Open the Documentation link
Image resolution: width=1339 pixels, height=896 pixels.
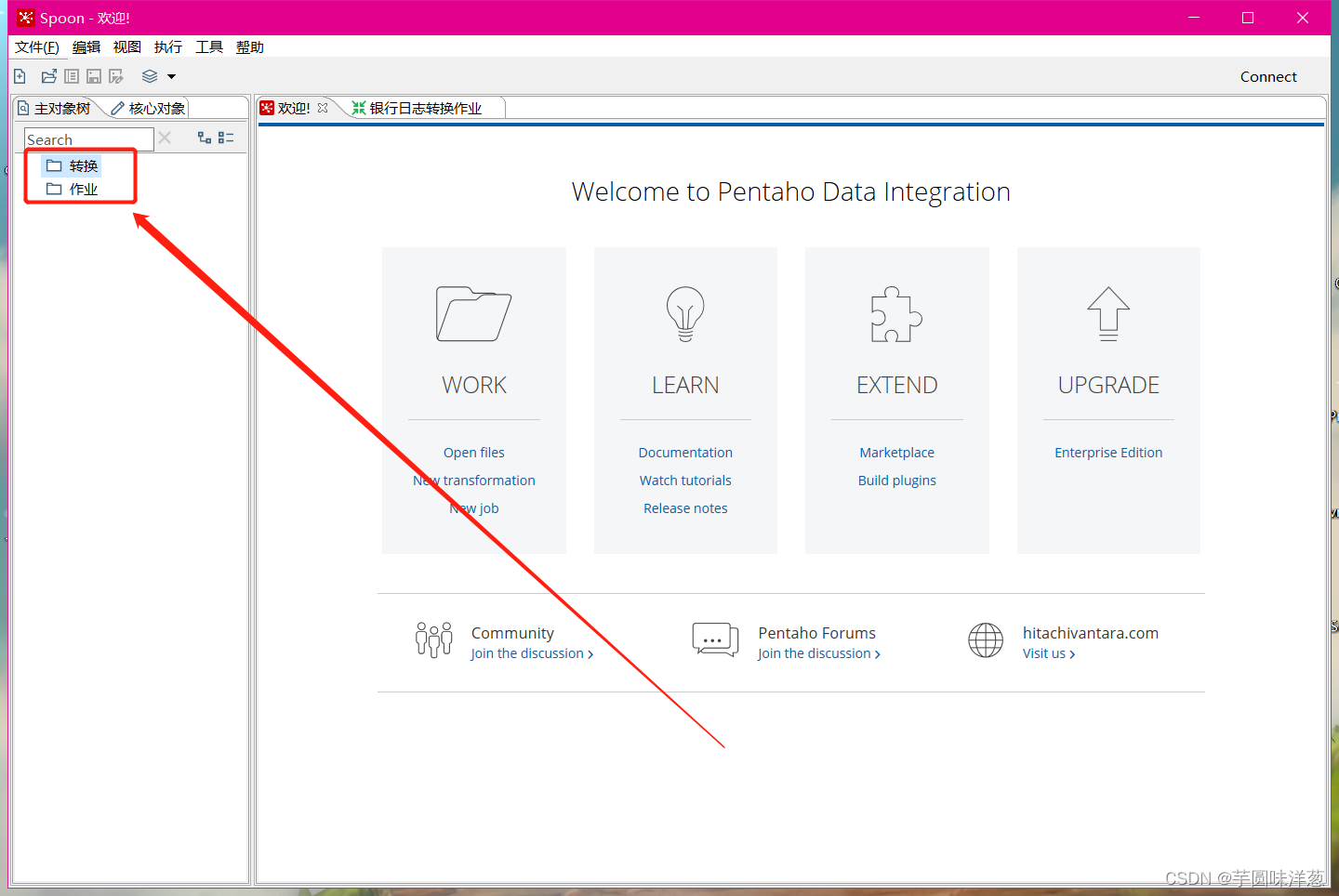(685, 453)
